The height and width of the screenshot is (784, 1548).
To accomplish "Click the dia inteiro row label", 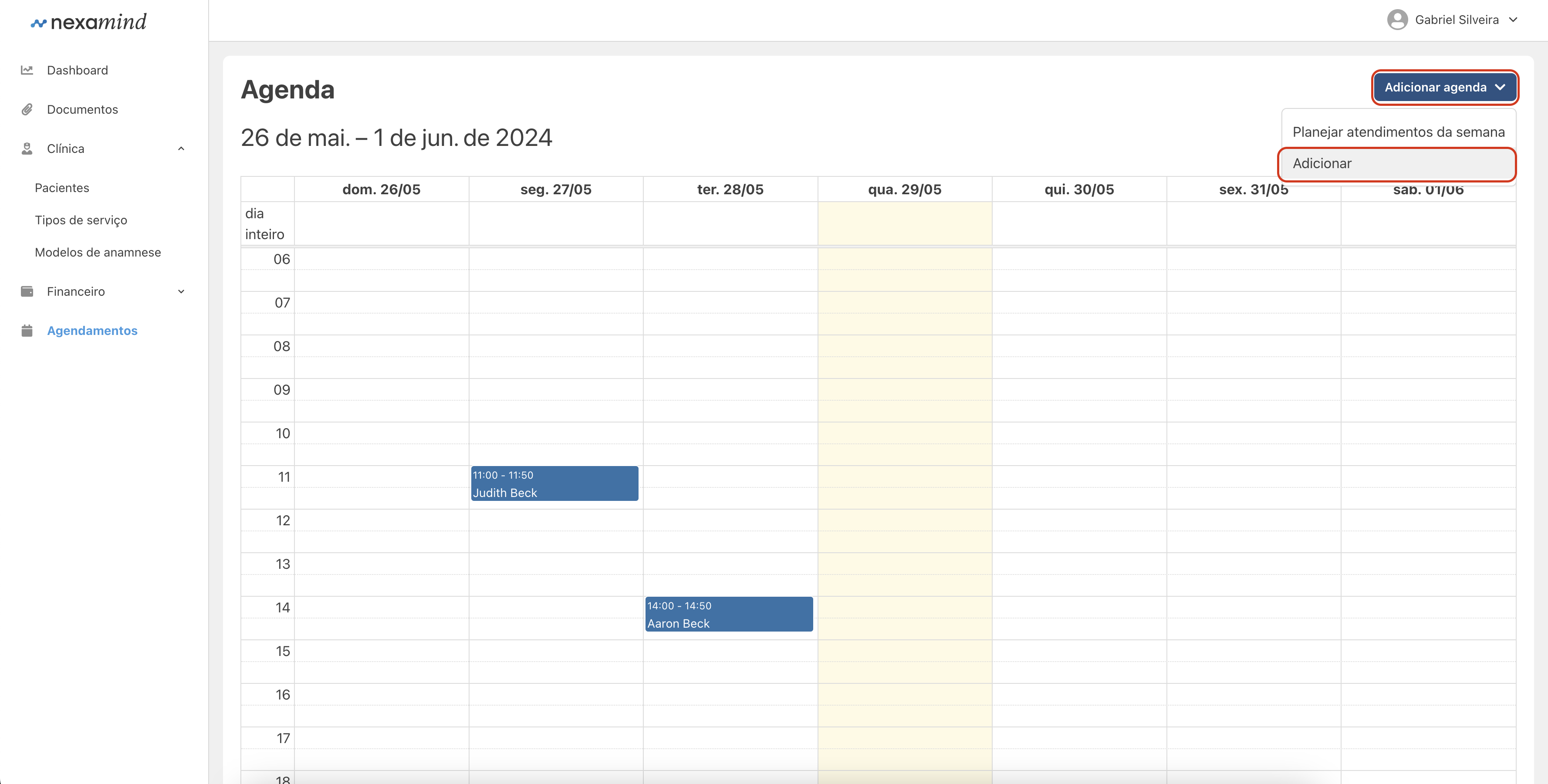I will (264, 223).
